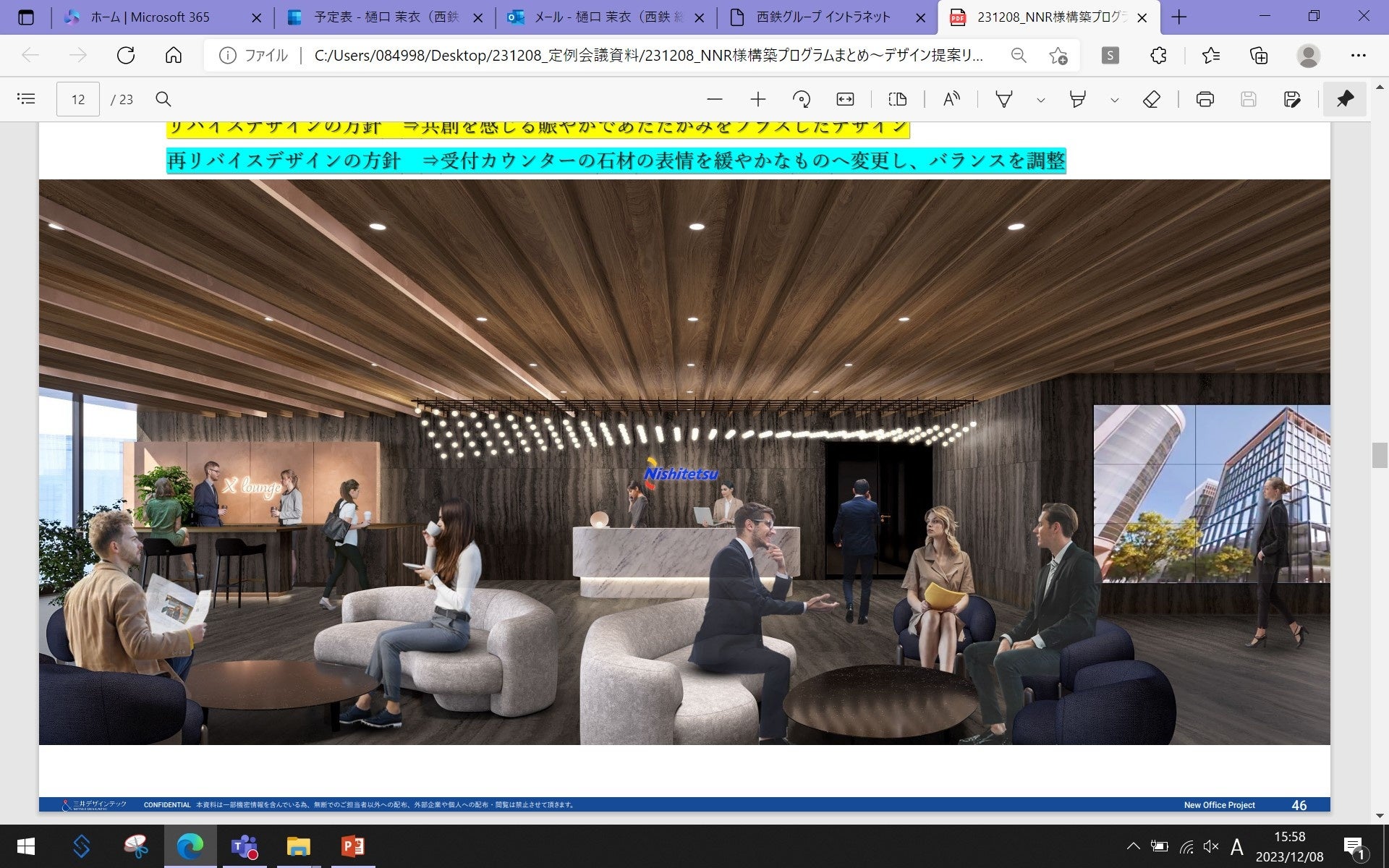Select the Highlight marker tool

pos(1078,99)
